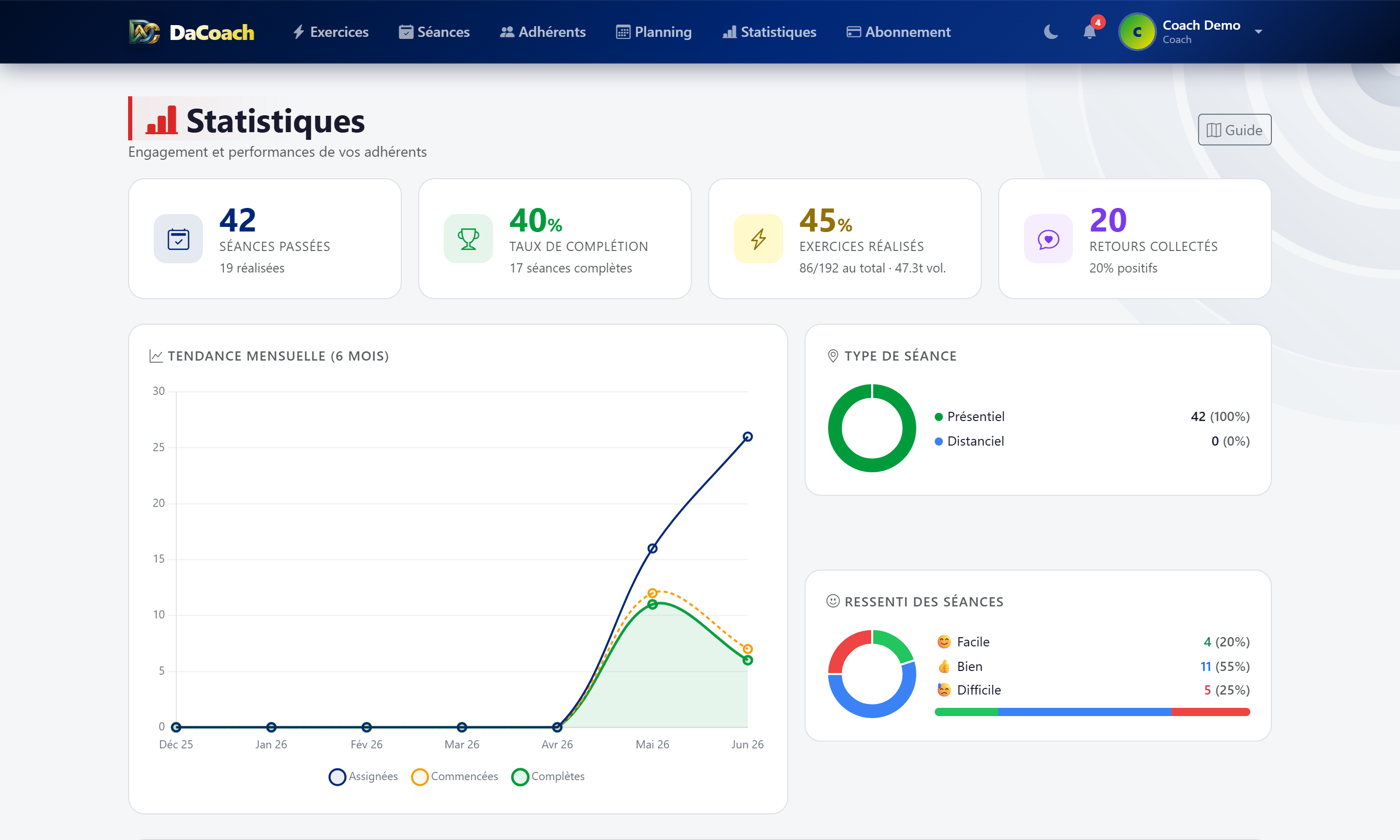The width and height of the screenshot is (1400, 840).
Task: Click the trophy icon on Taux de complétion card
Action: (x=468, y=239)
